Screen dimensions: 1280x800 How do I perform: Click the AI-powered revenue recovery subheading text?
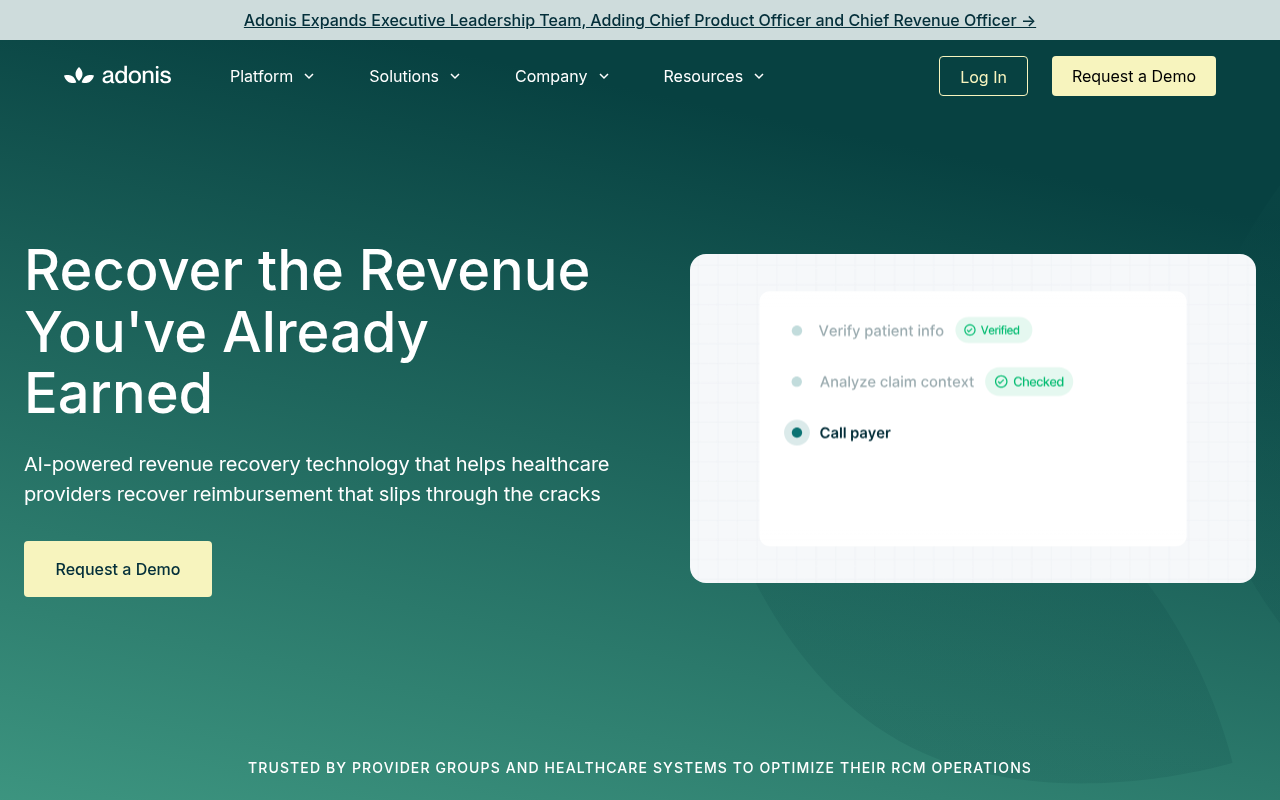pyautogui.click(x=317, y=479)
